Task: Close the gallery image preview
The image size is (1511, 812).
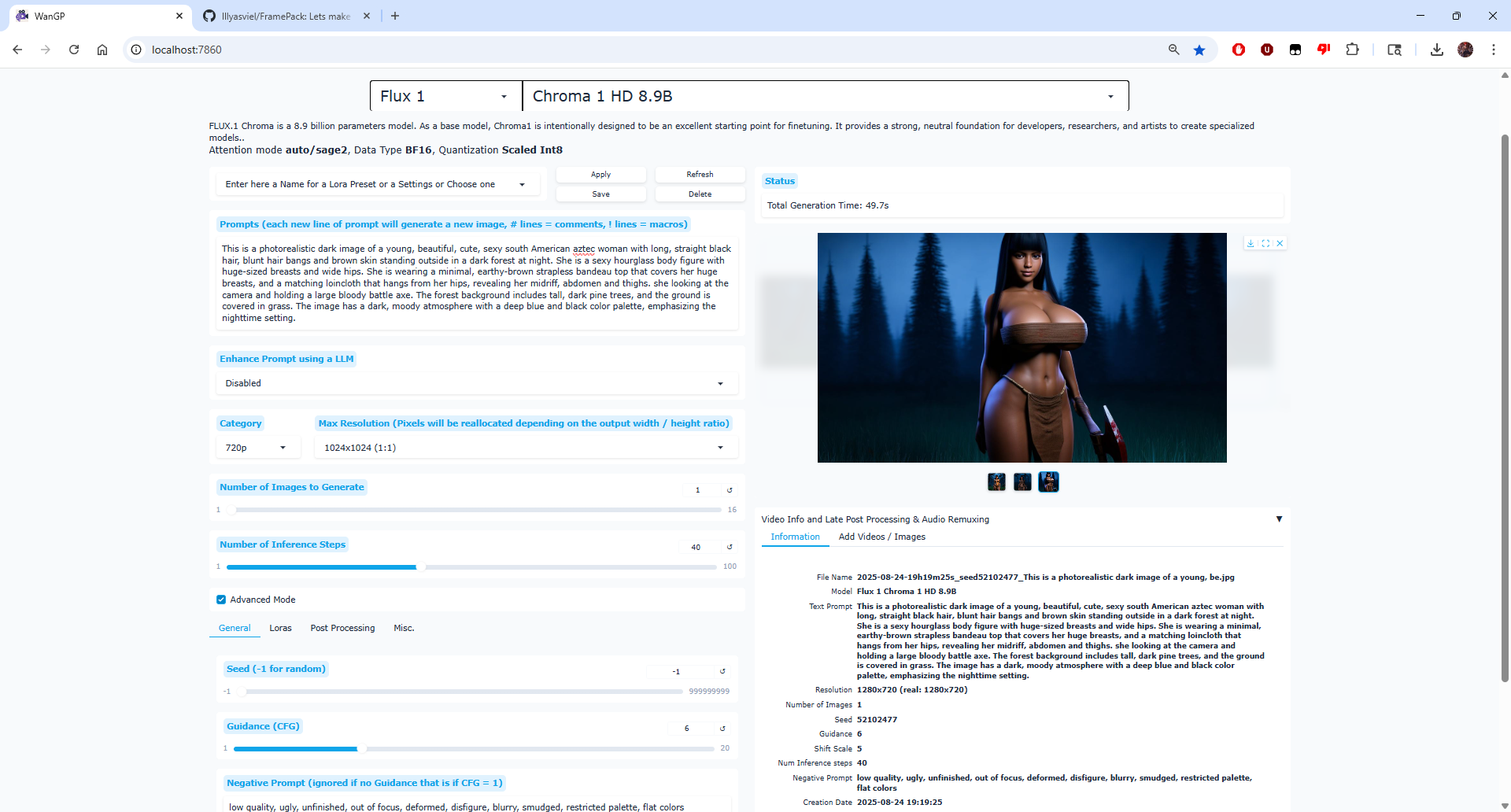Action: tap(1280, 243)
